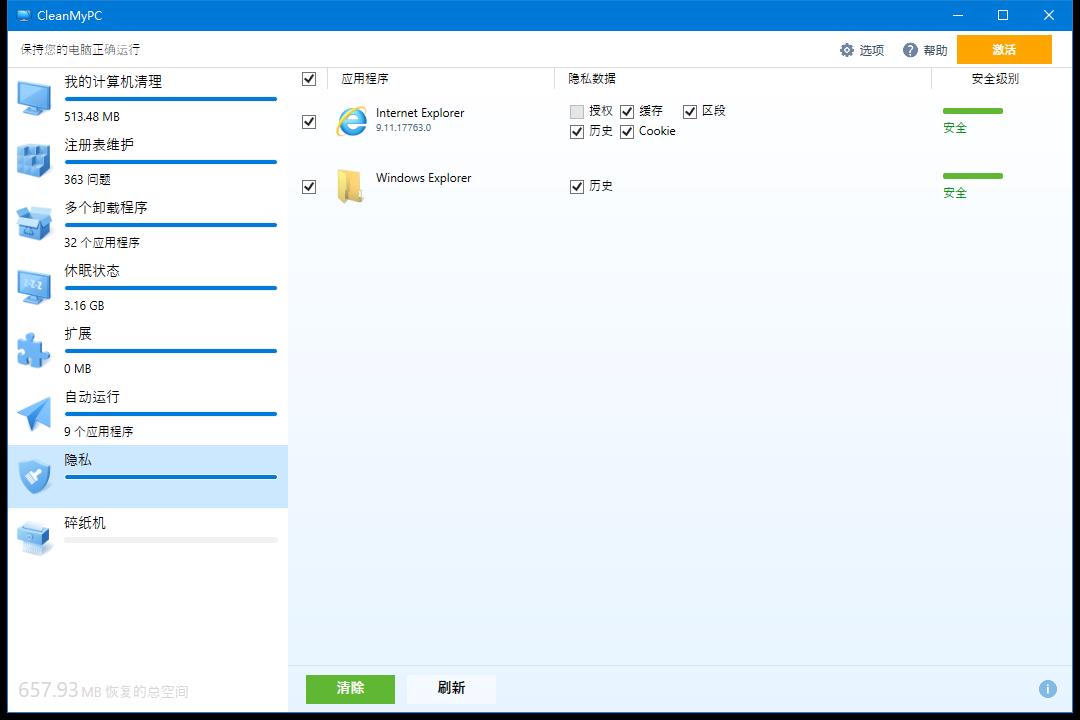Enable the 授权 checkbox for Internet Explorer

coord(577,112)
